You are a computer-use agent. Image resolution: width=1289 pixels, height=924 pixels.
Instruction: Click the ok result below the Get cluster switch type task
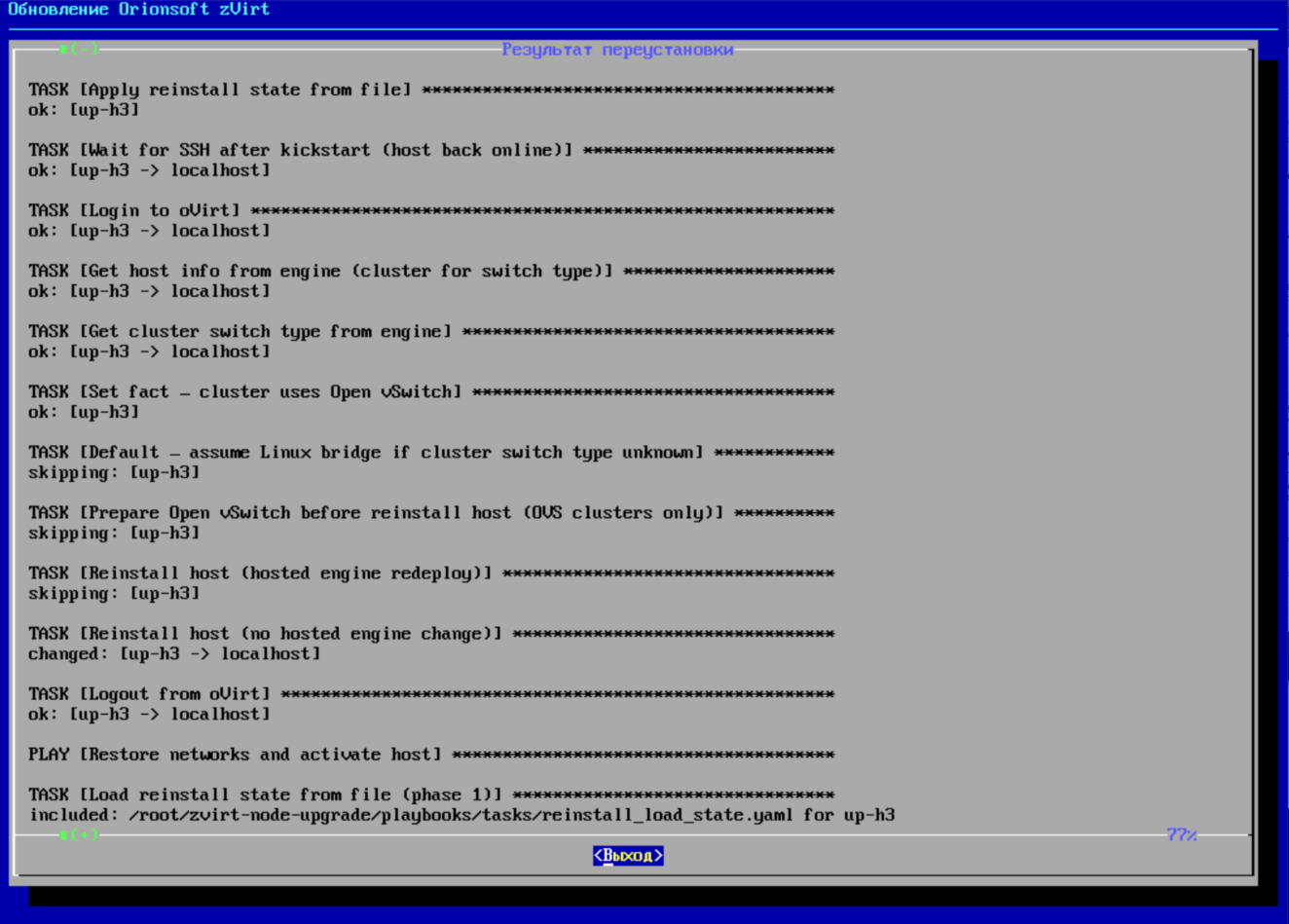pos(149,351)
